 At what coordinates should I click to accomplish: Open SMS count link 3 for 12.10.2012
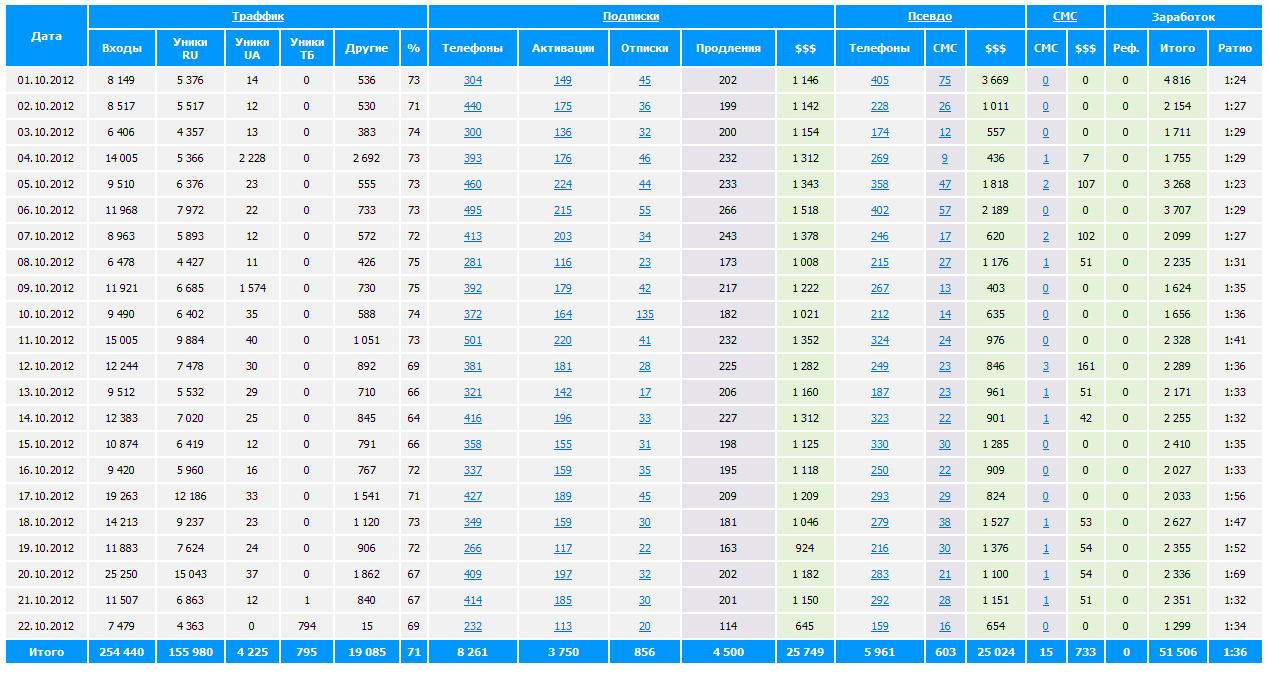coord(1046,366)
